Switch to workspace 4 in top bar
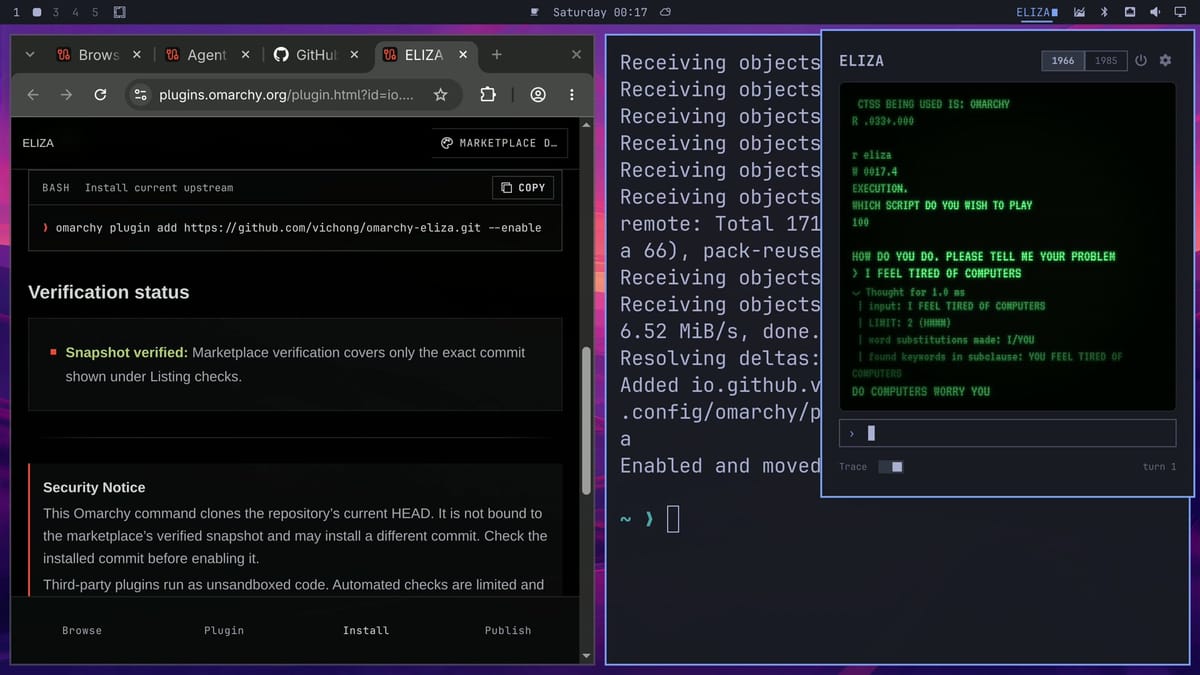This screenshot has height=675, width=1200. 76,12
